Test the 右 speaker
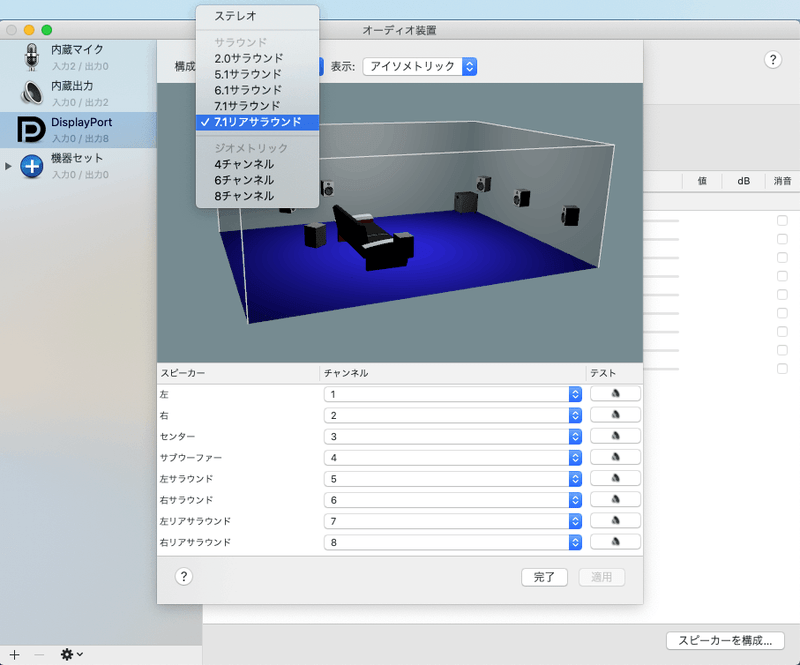The height and width of the screenshot is (665, 800). pyautogui.click(x=615, y=415)
